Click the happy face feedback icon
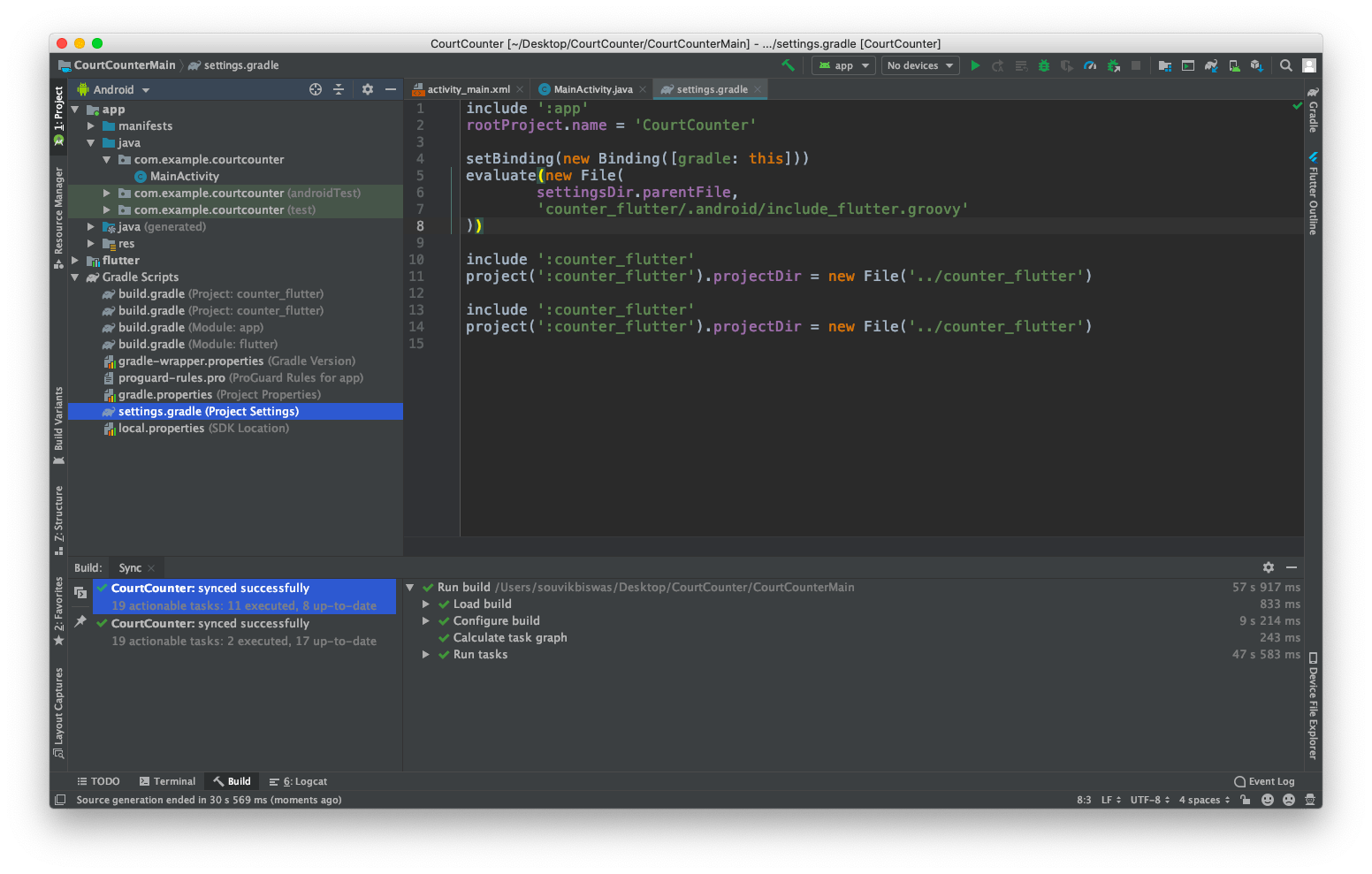1372x874 pixels. (1268, 800)
